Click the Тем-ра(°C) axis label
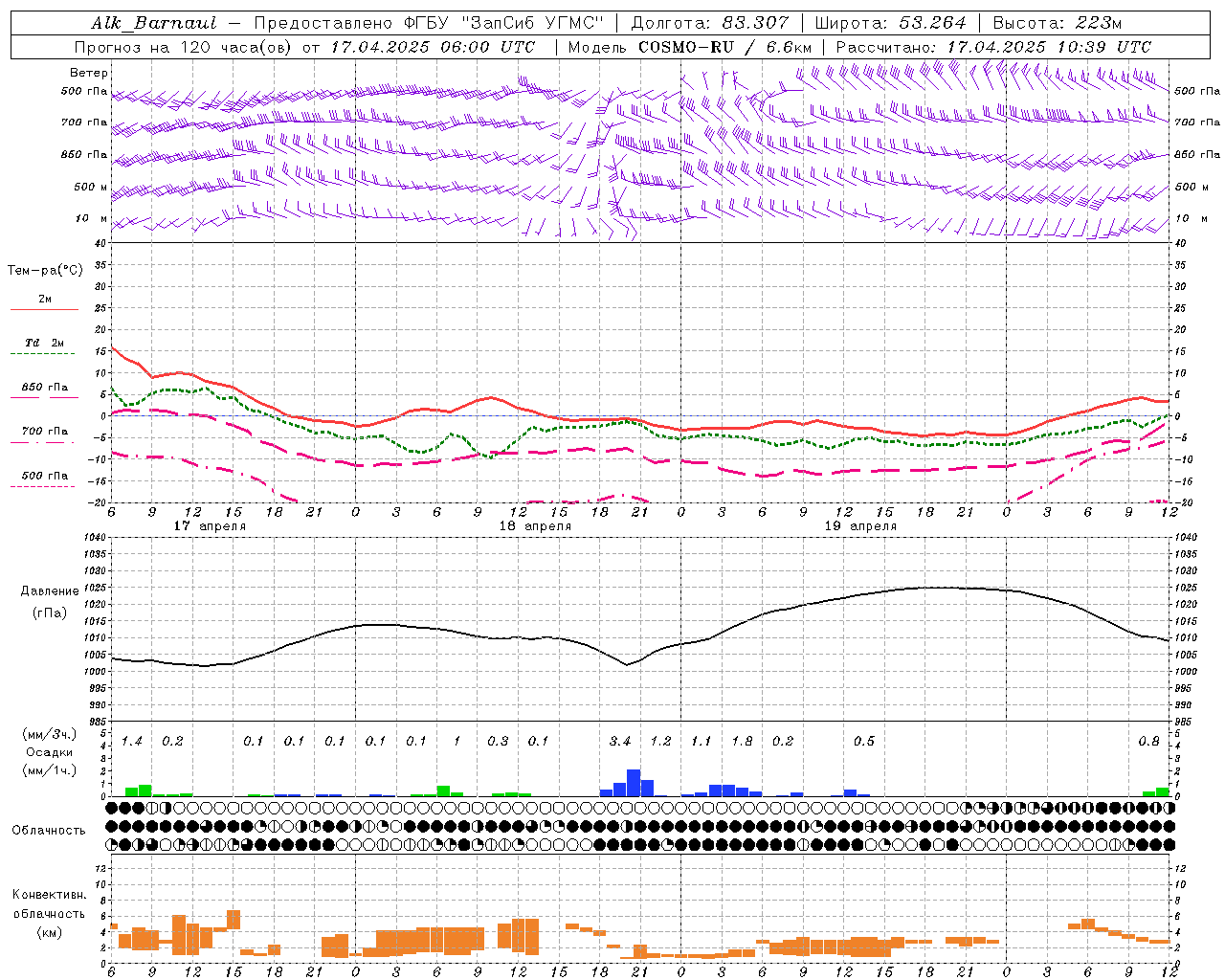This screenshot has height=980, width=1225. click(x=45, y=270)
